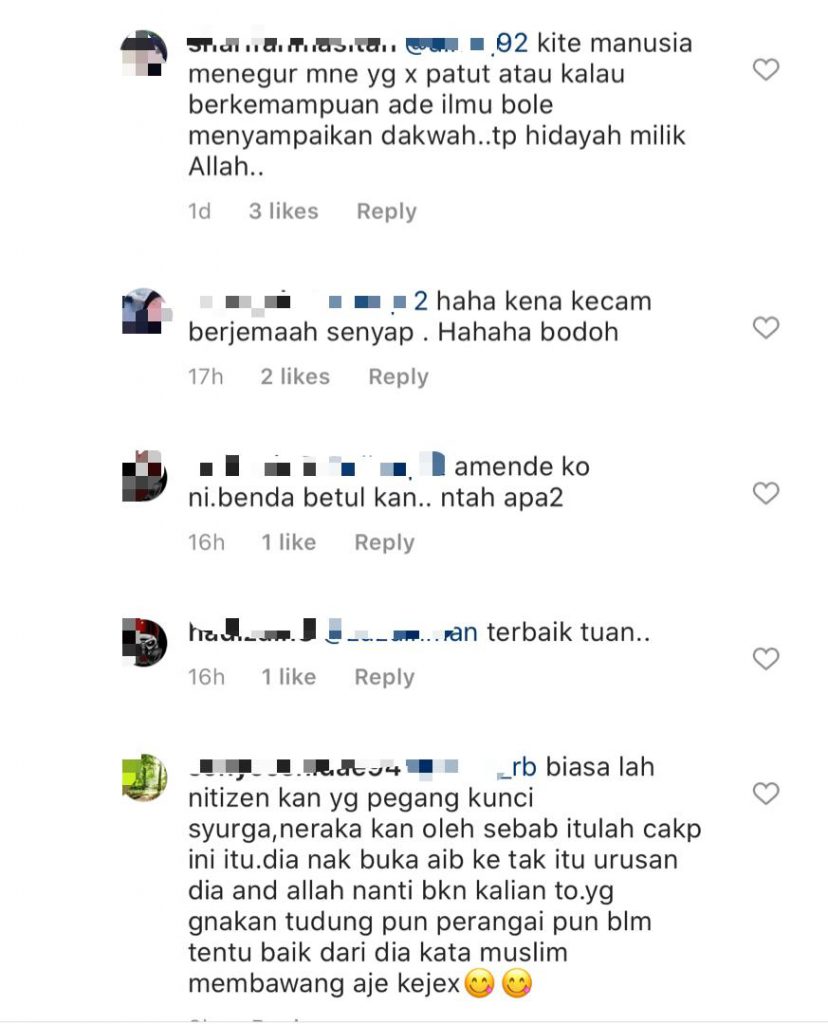Like the 'biasa lah nitizen' comment
The width and height of the screenshot is (828, 1024).
pyautogui.click(x=766, y=793)
